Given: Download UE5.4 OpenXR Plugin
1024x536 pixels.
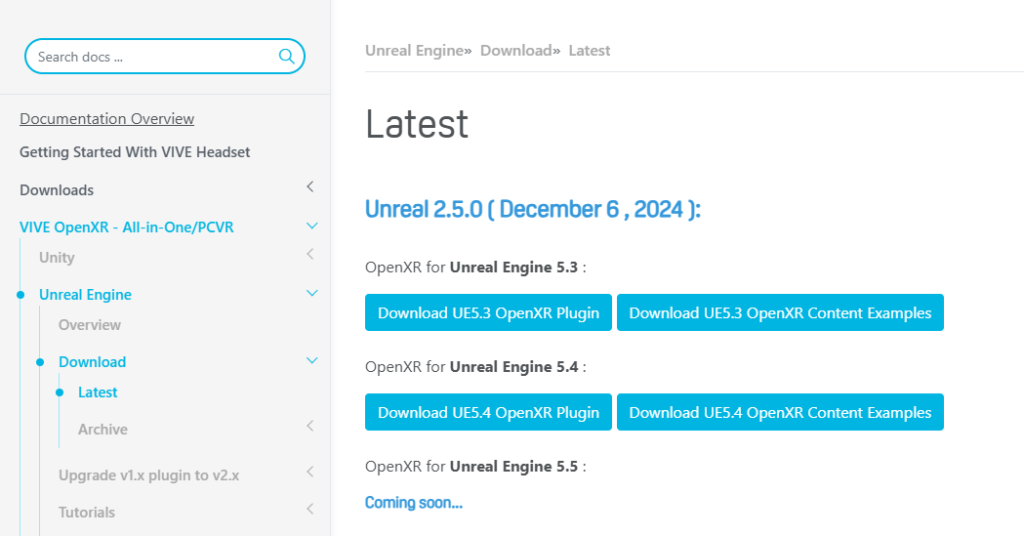Looking at the screenshot, I should tap(488, 412).
